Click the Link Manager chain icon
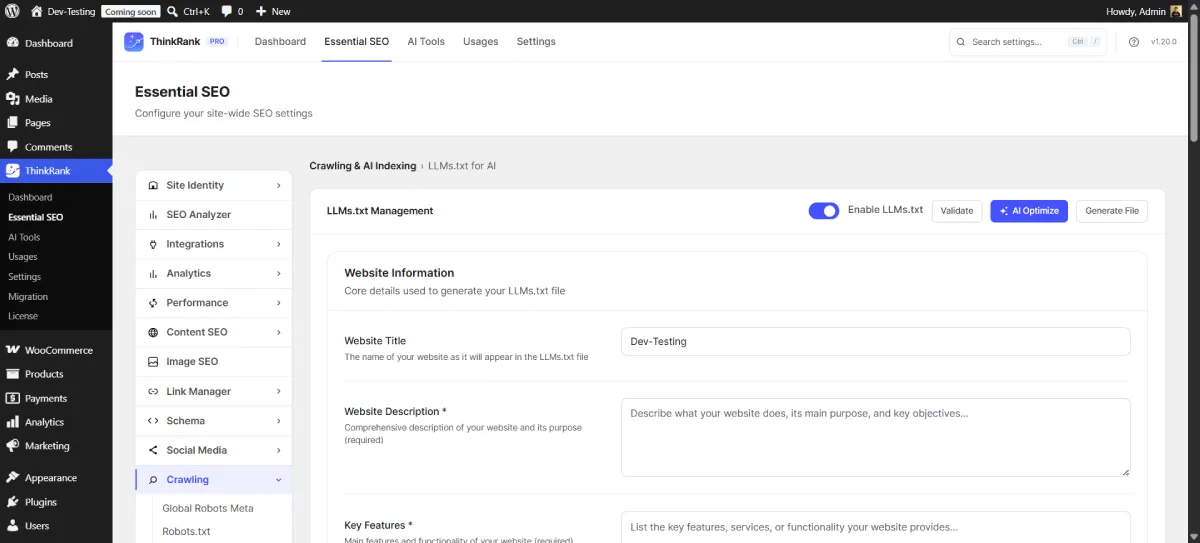Image resolution: width=1200 pixels, height=543 pixels. pos(153,391)
